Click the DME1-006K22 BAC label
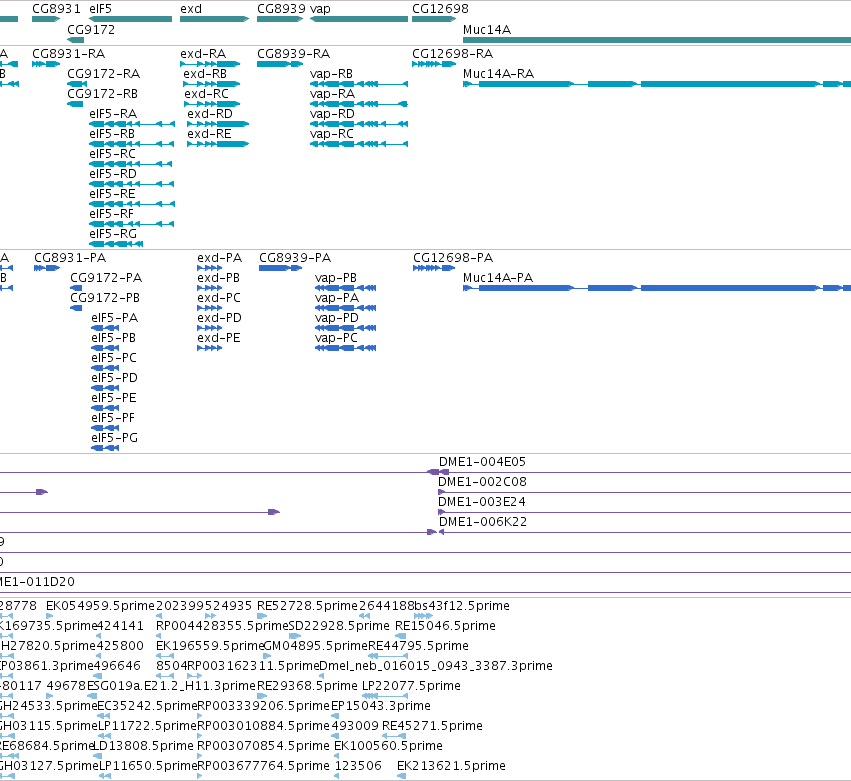The image size is (851, 781). tap(482, 522)
